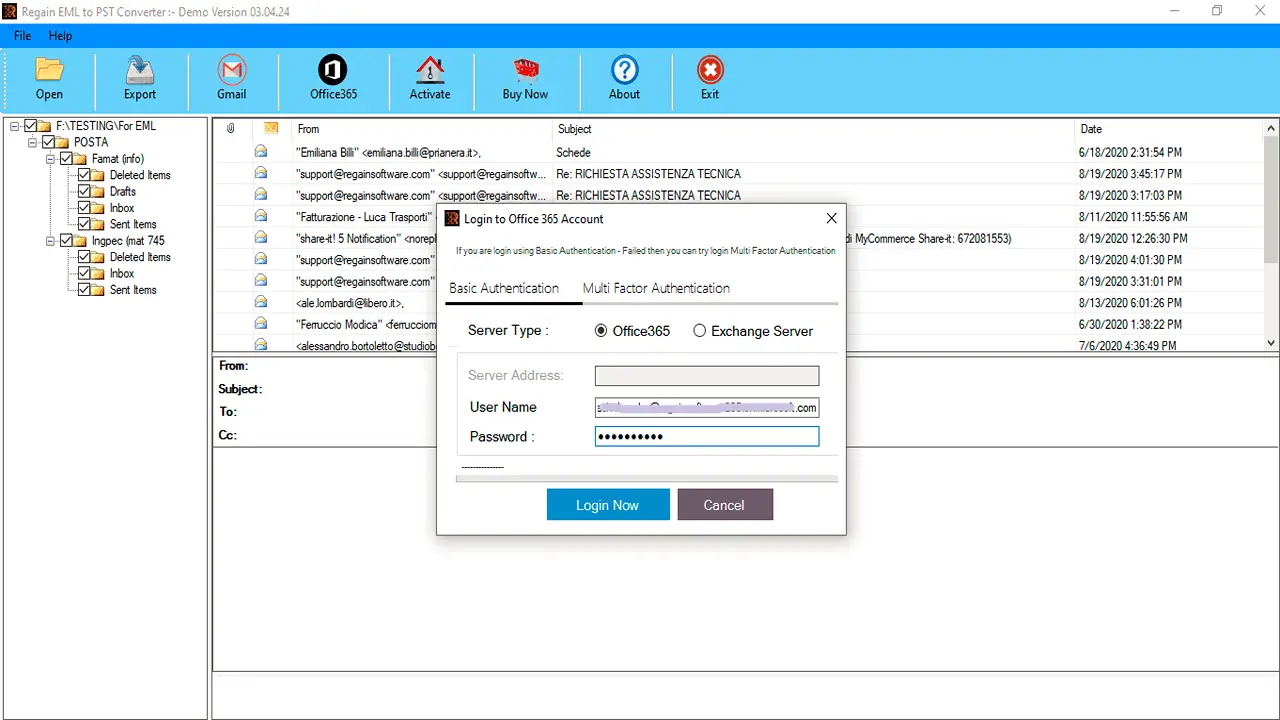Click the envelope icon of the ale.lombardi@libero.it email

[261, 302]
